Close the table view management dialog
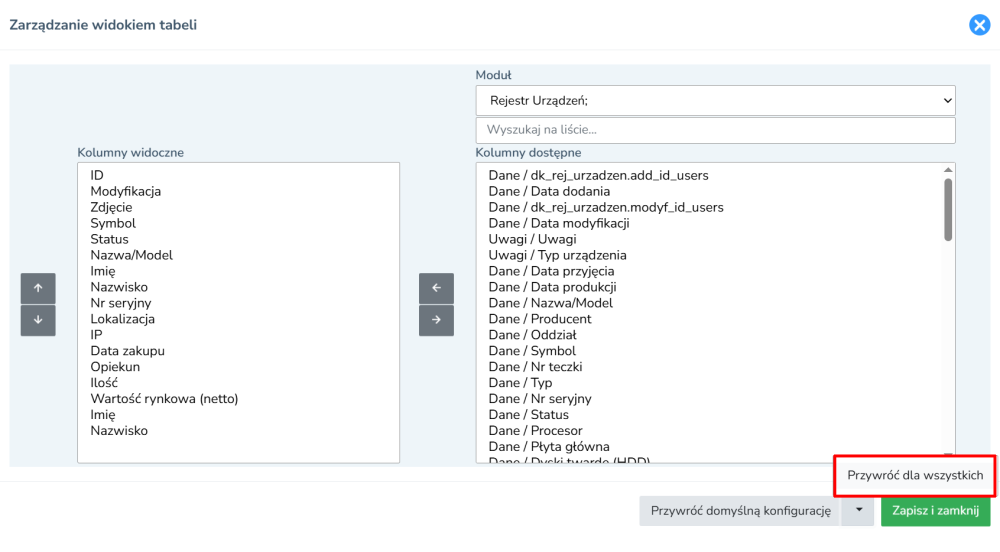The height and width of the screenshot is (552, 1000). click(979, 25)
